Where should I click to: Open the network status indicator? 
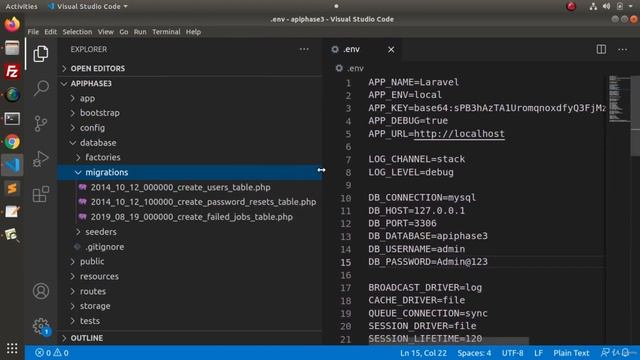click(x=593, y=6)
